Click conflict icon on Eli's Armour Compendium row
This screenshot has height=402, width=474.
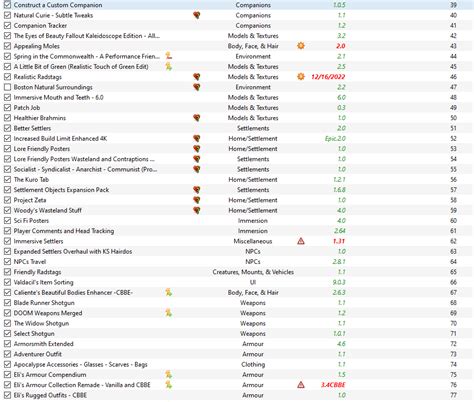169,375
